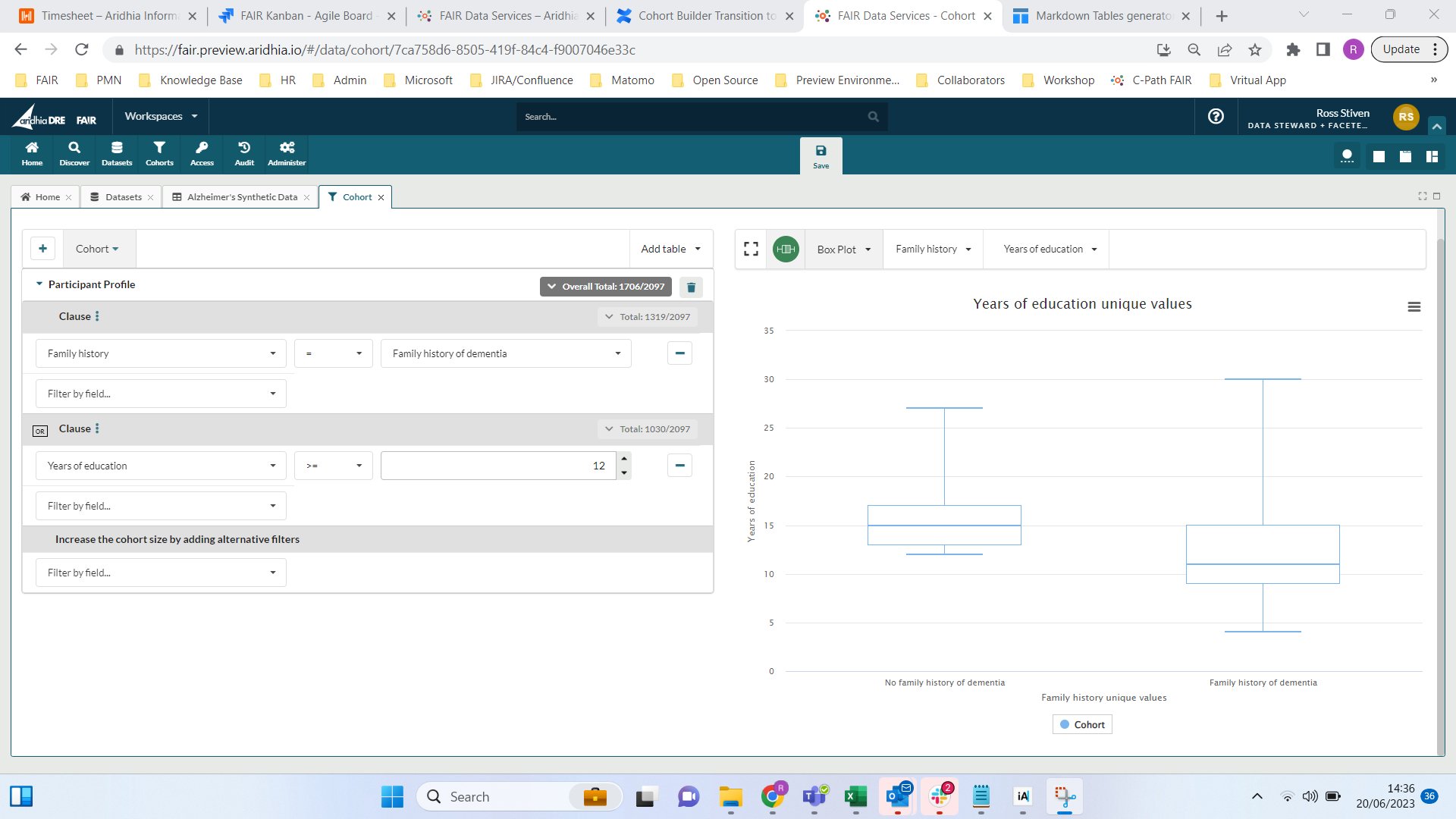Collapse the Participant Profile section
Screen dimensions: 1456x819
(39, 284)
